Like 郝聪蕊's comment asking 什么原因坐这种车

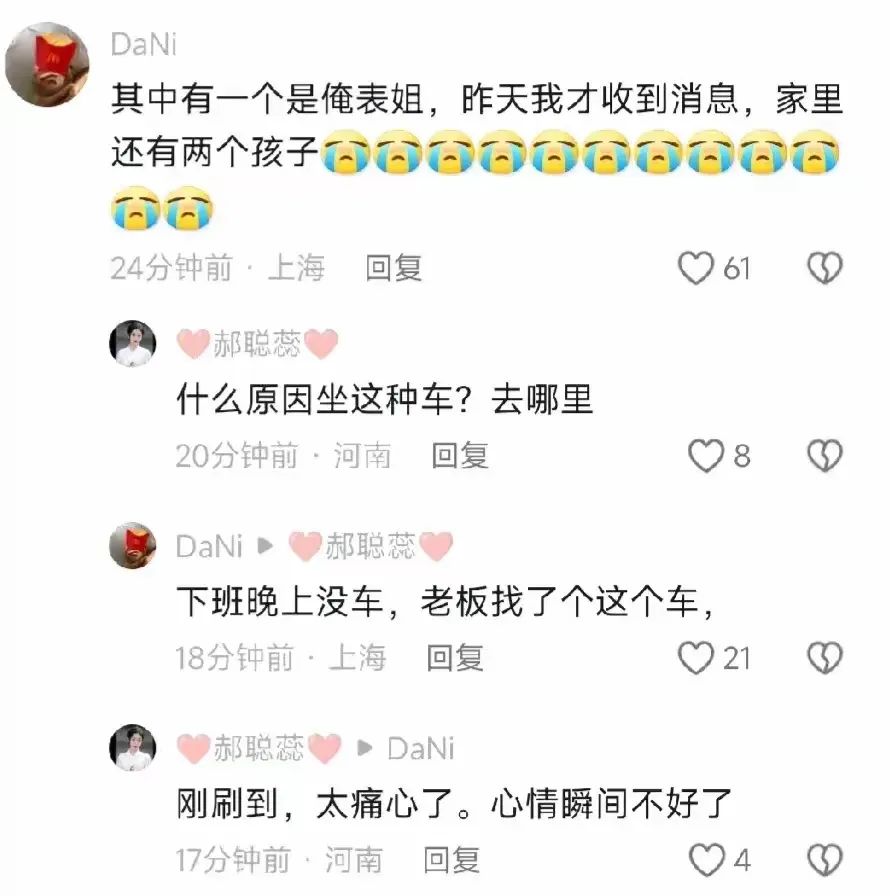706,456
